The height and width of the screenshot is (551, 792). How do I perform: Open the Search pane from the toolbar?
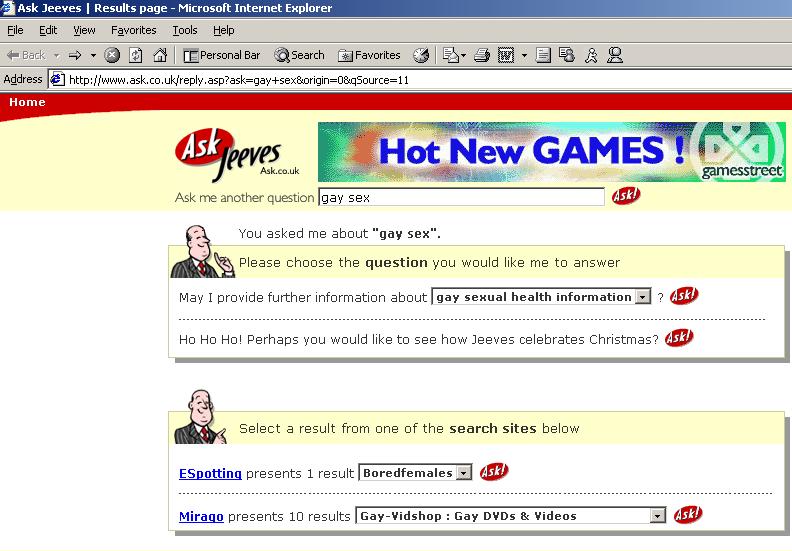coord(300,55)
